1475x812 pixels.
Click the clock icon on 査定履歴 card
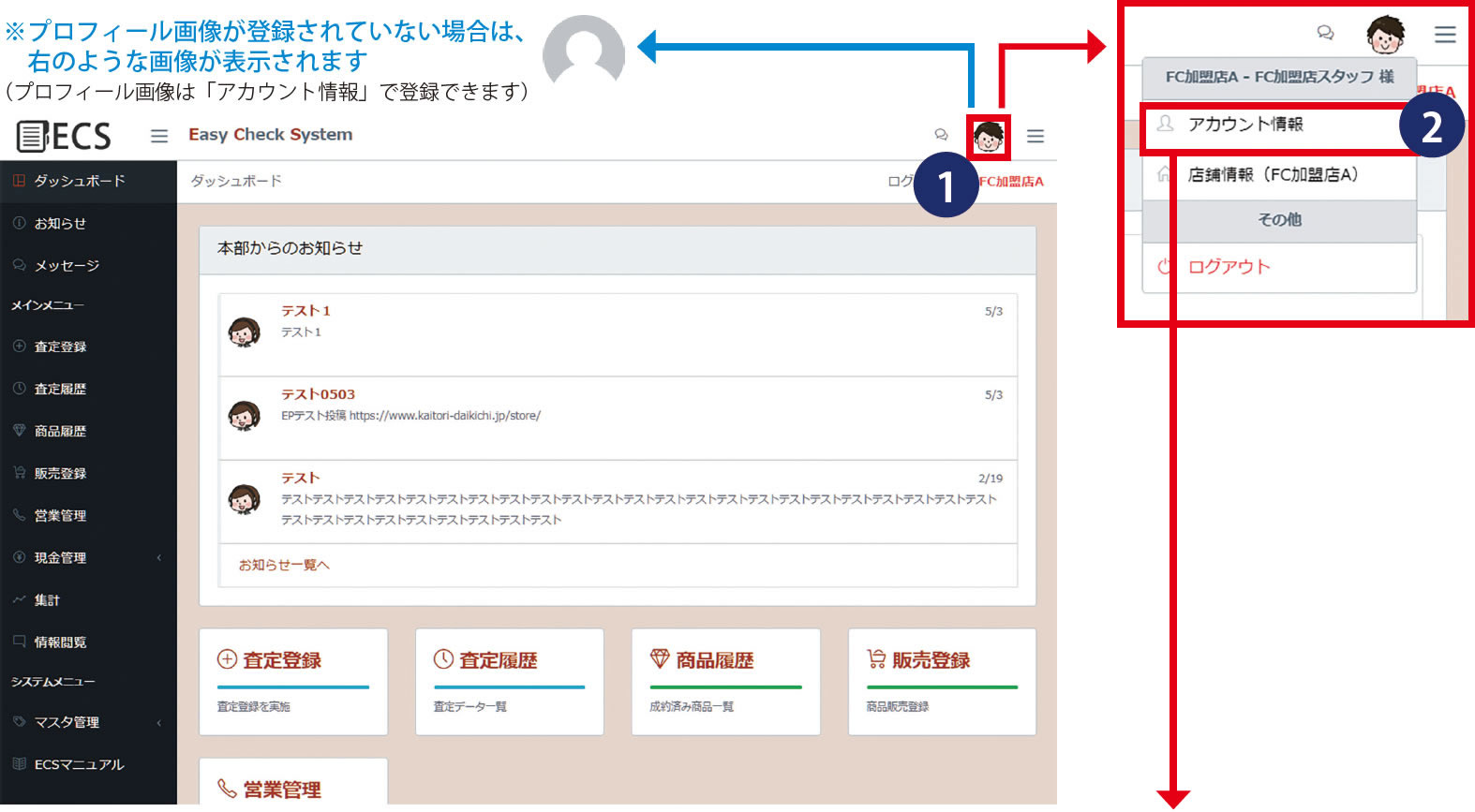tap(443, 660)
